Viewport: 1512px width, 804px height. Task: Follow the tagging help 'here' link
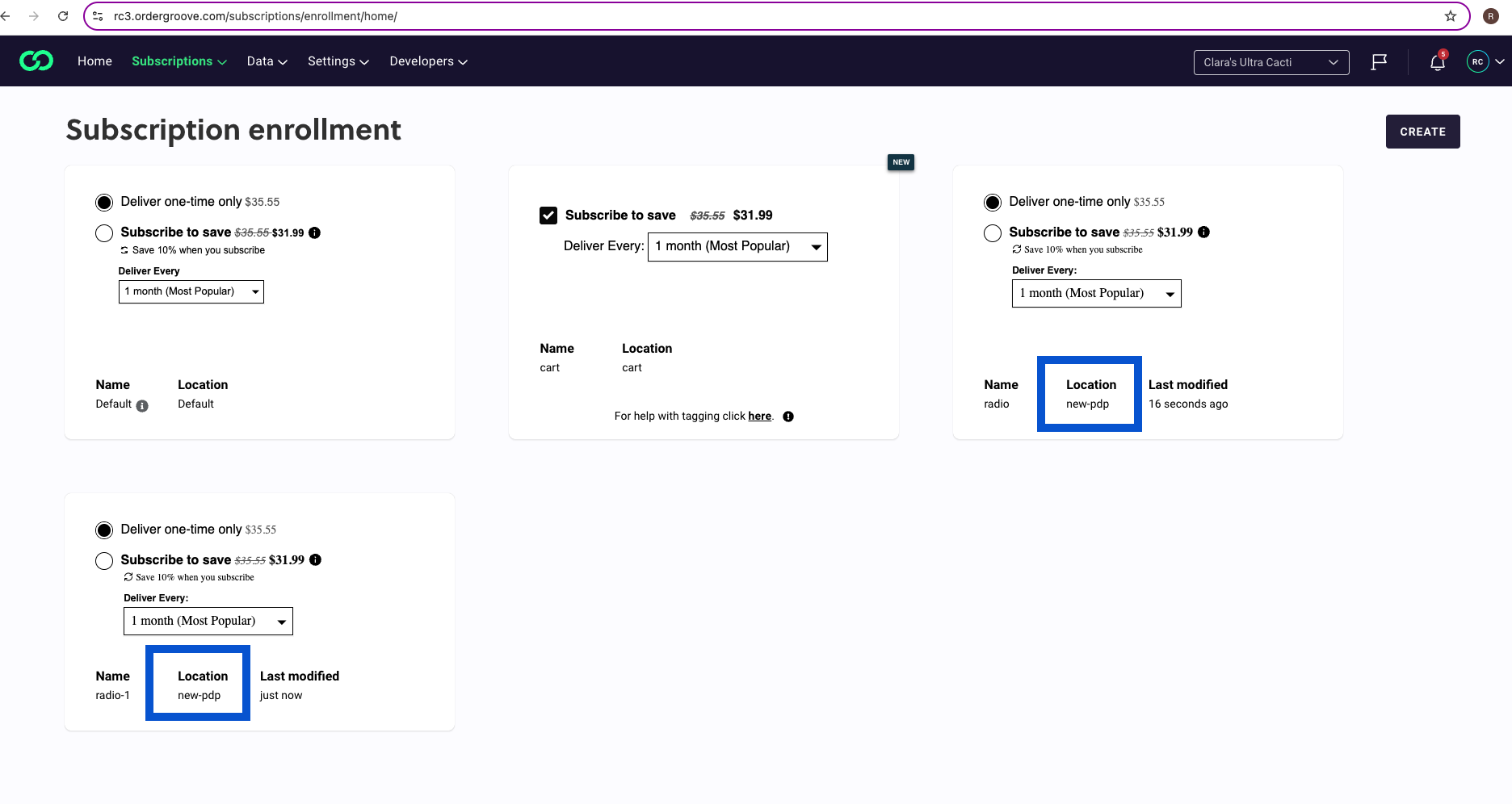(759, 417)
